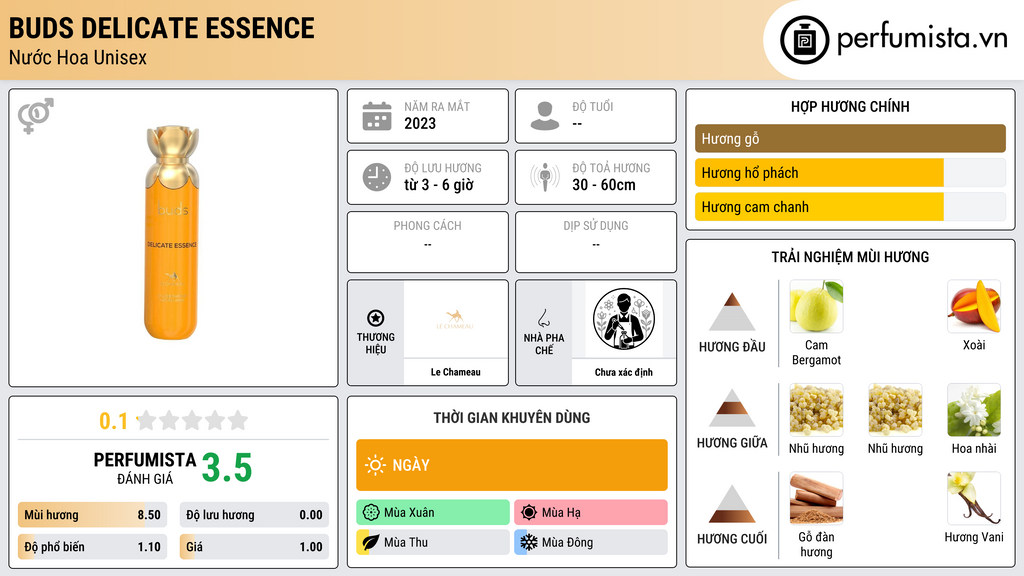Click the Hợp hương chính heading
This screenshot has height=576, width=1024.
click(x=850, y=106)
